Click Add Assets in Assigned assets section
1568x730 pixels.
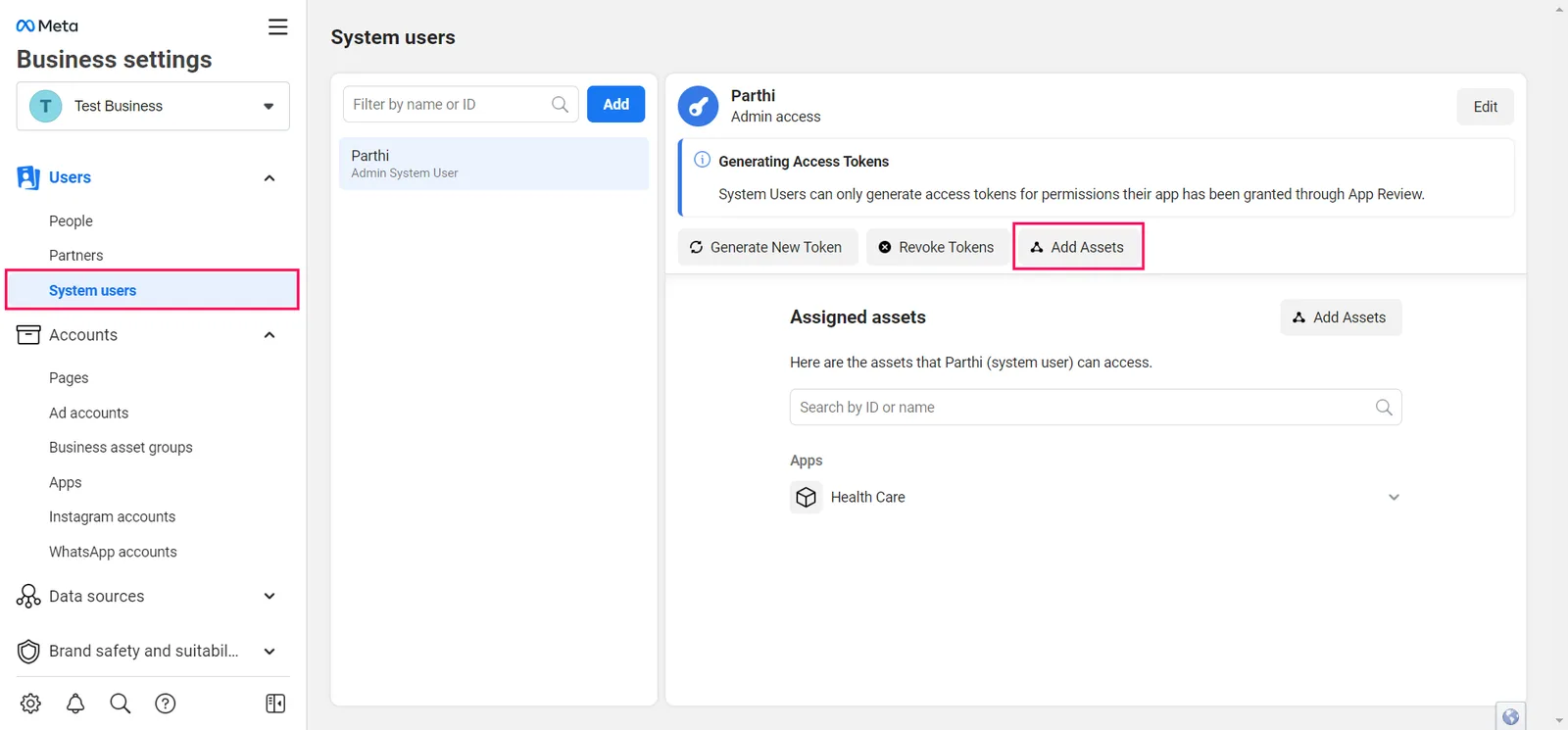[1341, 317]
